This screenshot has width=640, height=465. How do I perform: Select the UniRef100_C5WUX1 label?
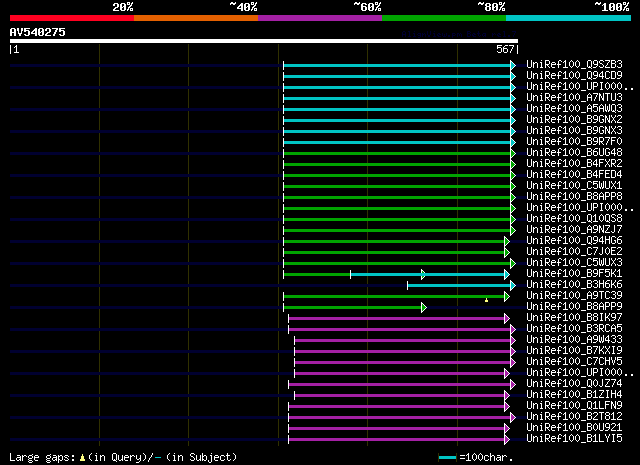(574, 186)
